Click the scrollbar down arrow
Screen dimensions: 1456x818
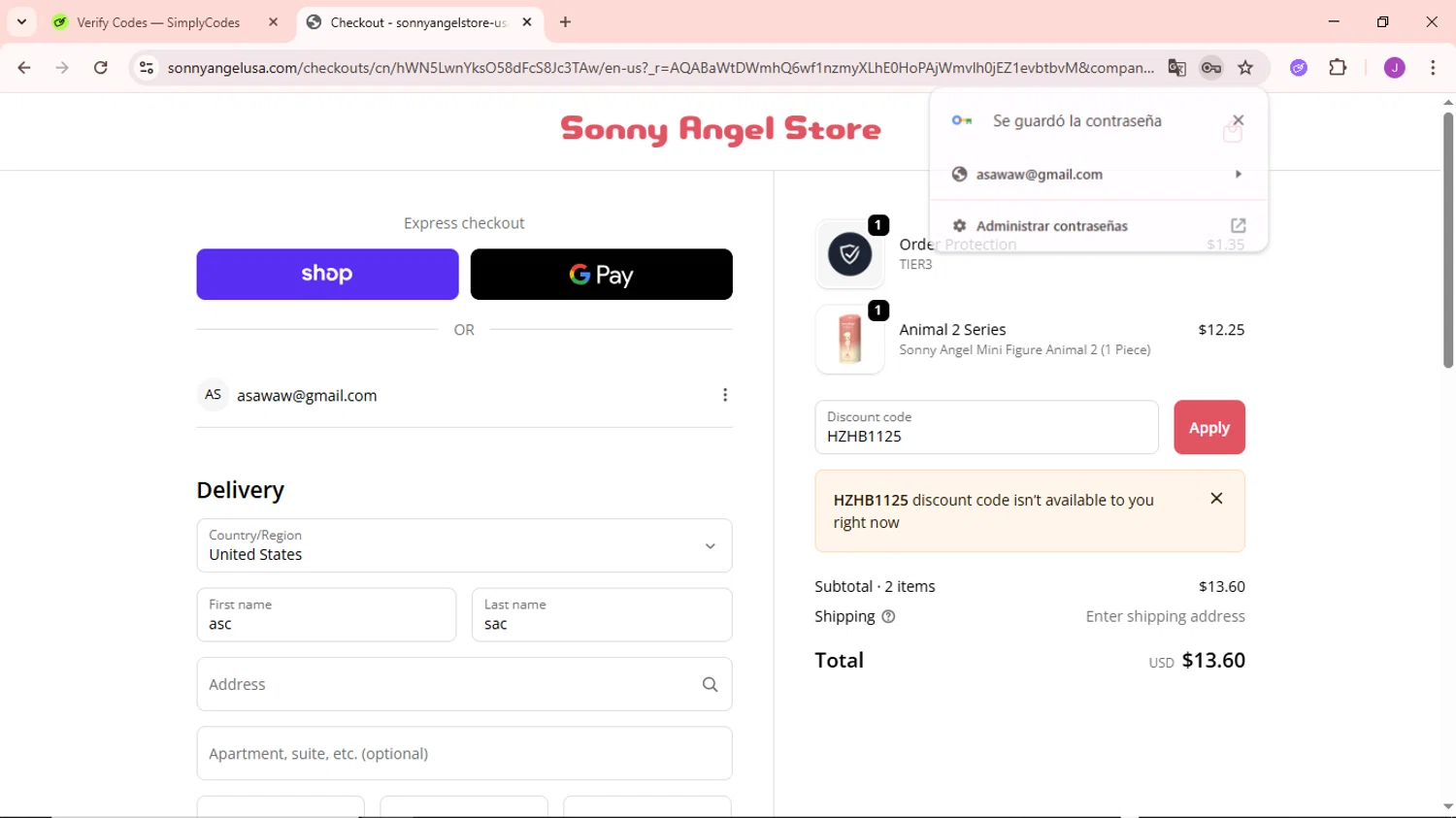click(x=1447, y=806)
